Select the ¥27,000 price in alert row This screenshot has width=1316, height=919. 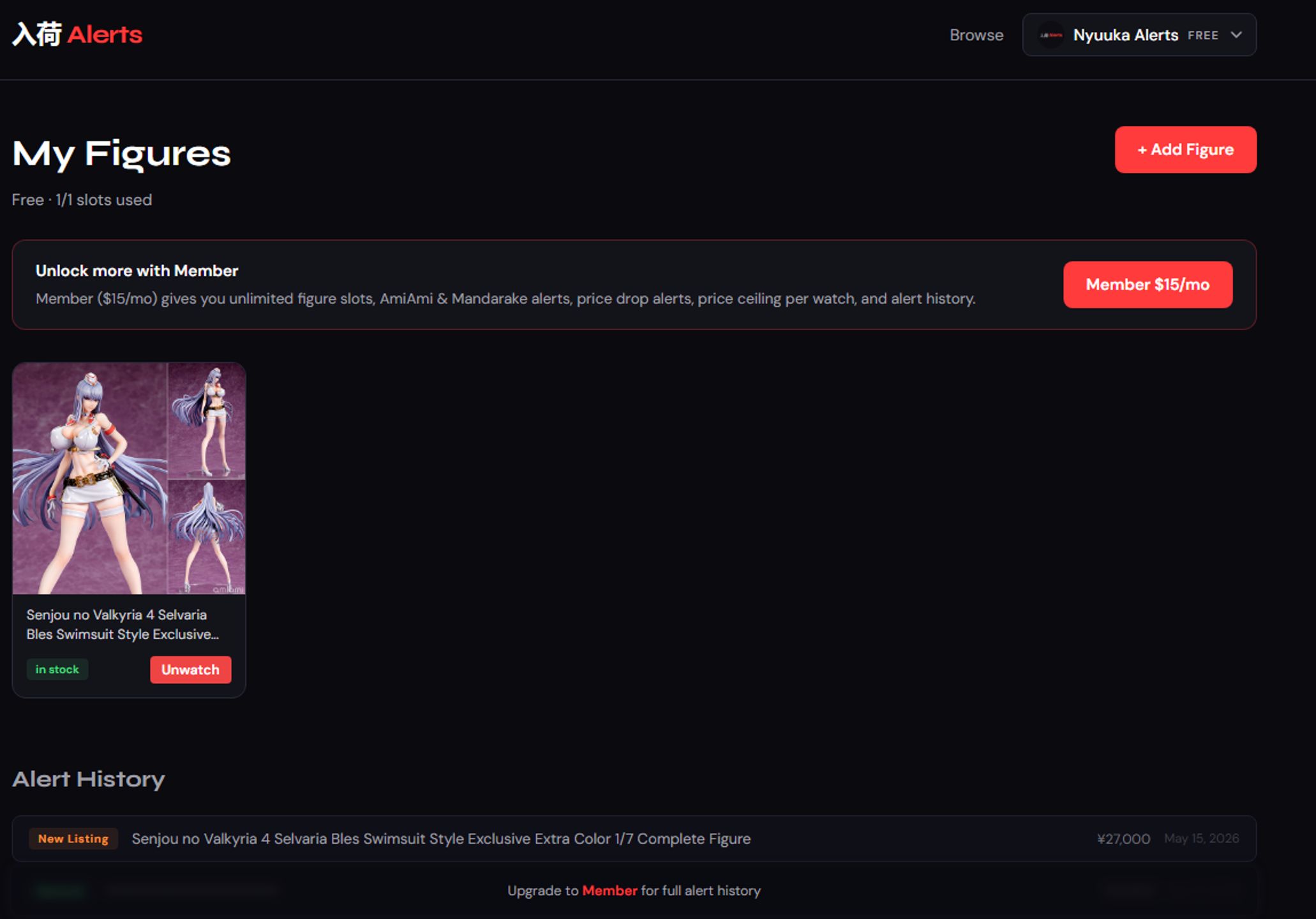(1123, 839)
